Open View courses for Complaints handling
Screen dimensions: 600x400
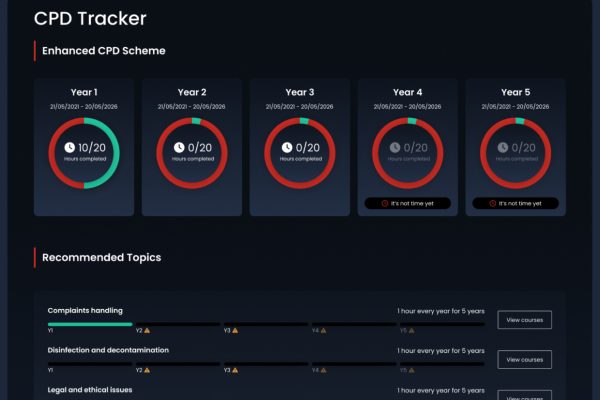(x=524, y=320)
